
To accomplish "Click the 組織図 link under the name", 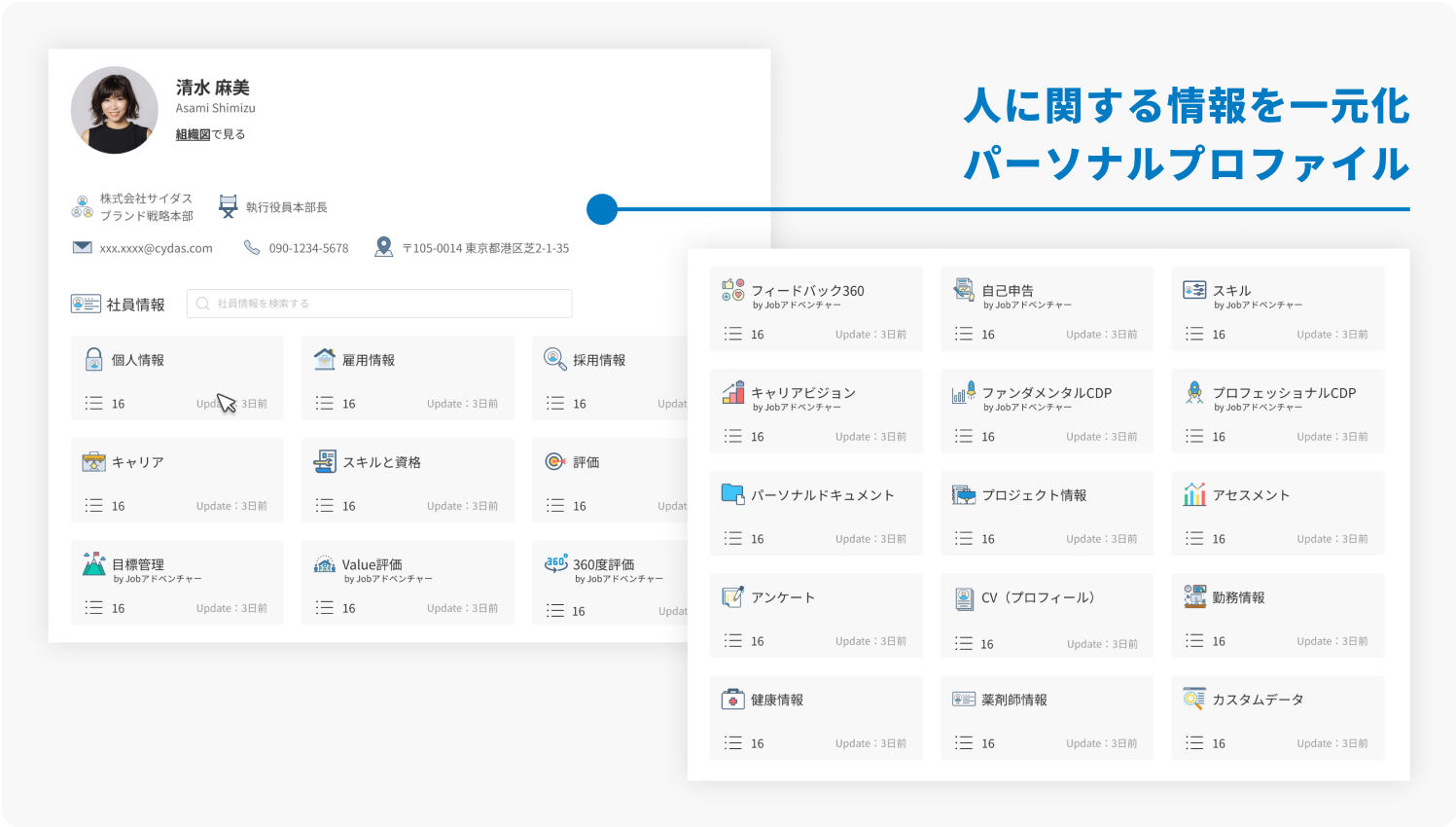I will 193,134.
